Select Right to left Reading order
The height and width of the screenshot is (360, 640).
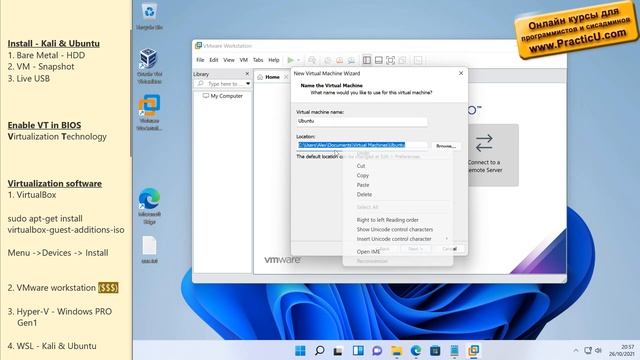coord(397,220)
